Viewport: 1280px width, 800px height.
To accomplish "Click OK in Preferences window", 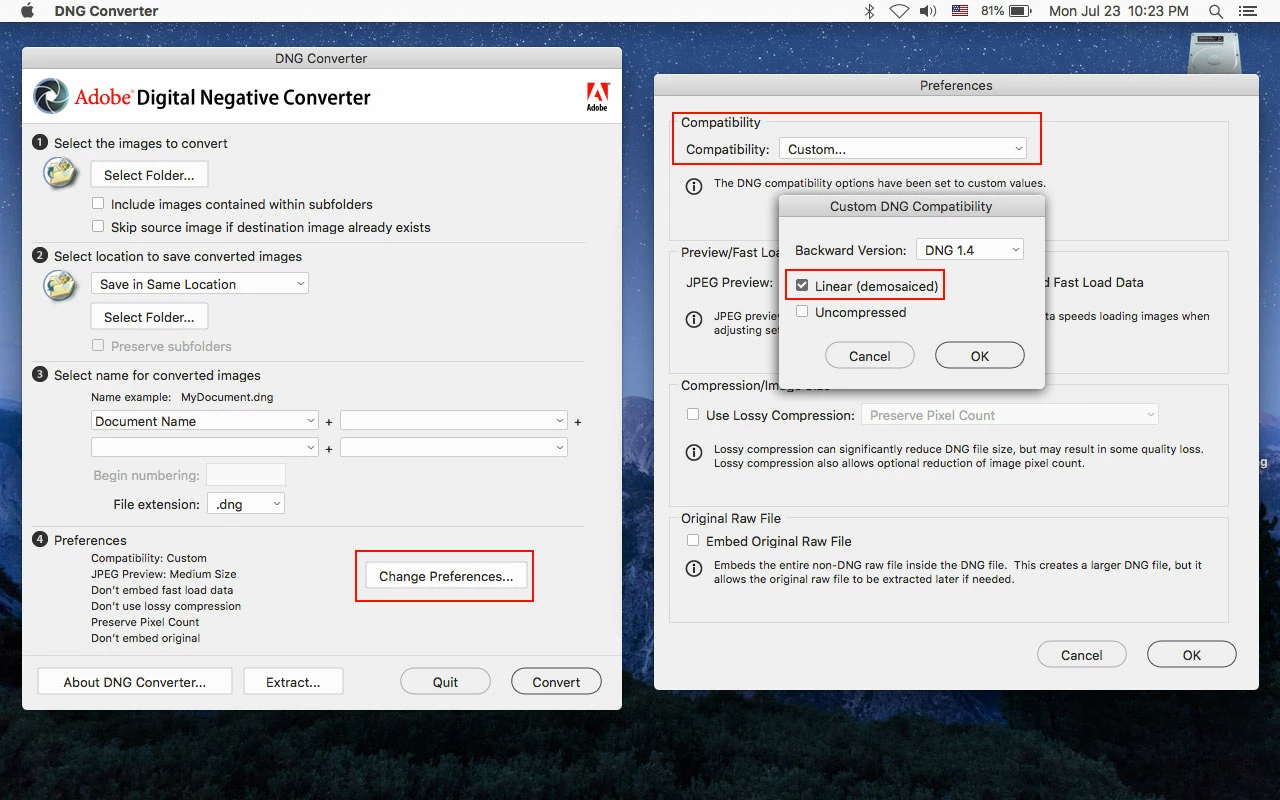I will (x=1192, y=655).
